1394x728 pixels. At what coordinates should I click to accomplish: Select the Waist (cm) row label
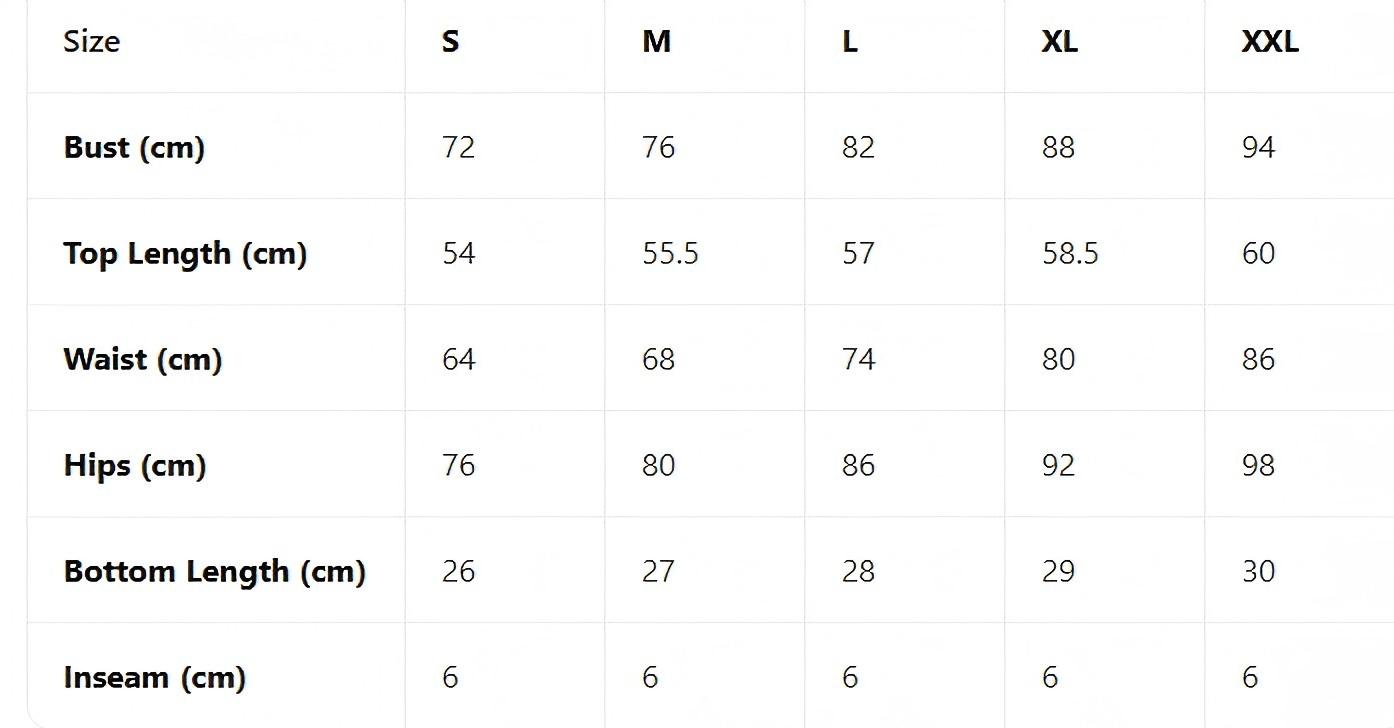142,360
